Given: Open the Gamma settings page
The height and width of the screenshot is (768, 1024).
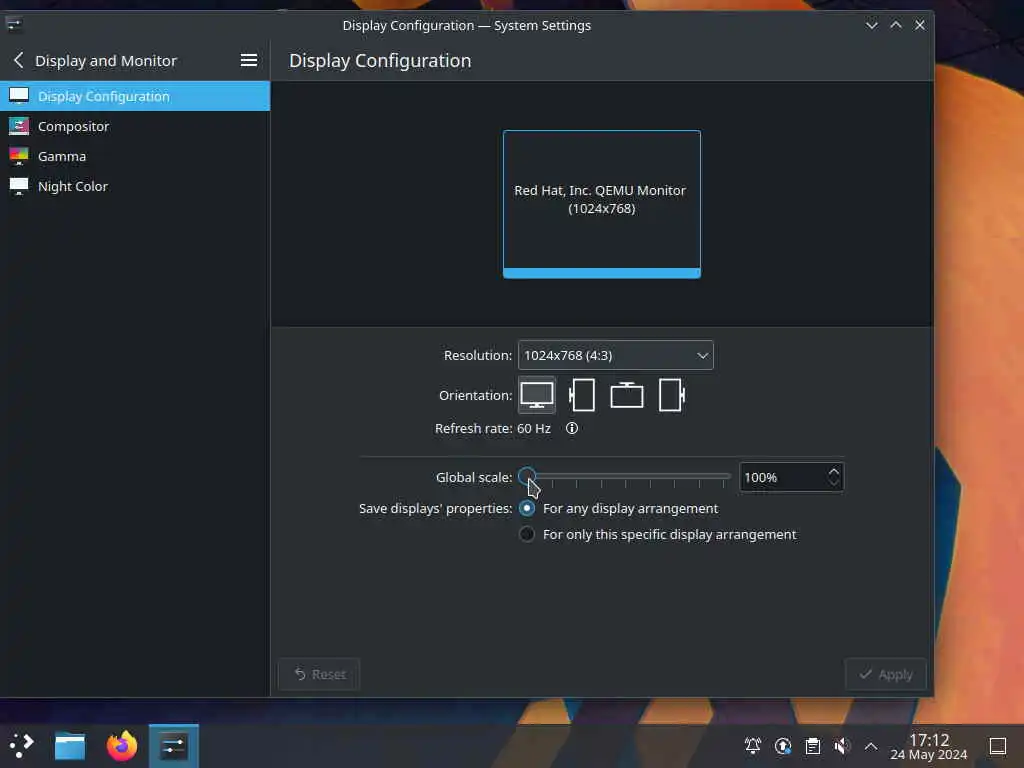Looking at the screenshot, I should [135, 156].
